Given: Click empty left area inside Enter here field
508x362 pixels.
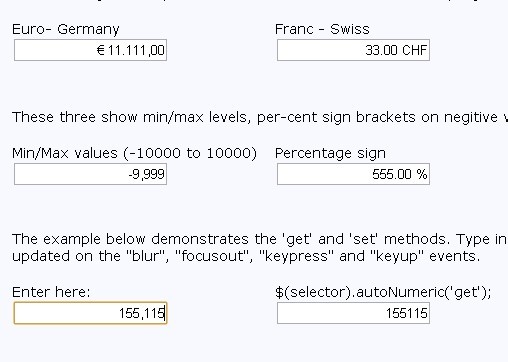Looking at the screenshot, I should 63,313.
